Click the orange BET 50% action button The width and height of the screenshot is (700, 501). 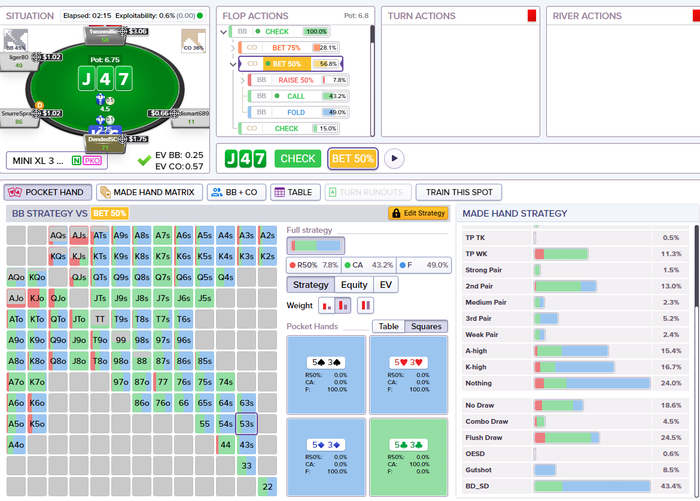pos(353,159)
